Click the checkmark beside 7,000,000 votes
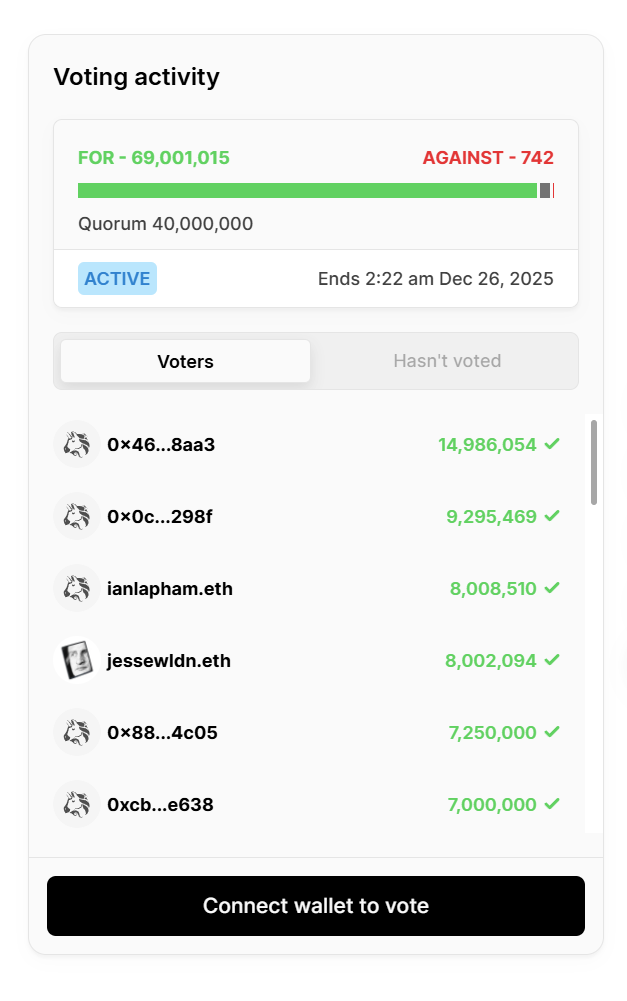The image size is (627, 1001). click(x=552, y=804)
